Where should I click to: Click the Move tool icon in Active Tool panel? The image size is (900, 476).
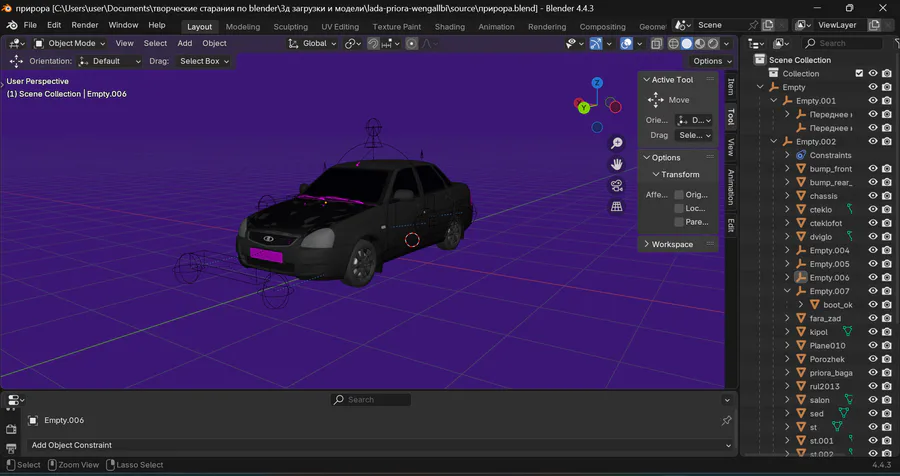point(655,100)
